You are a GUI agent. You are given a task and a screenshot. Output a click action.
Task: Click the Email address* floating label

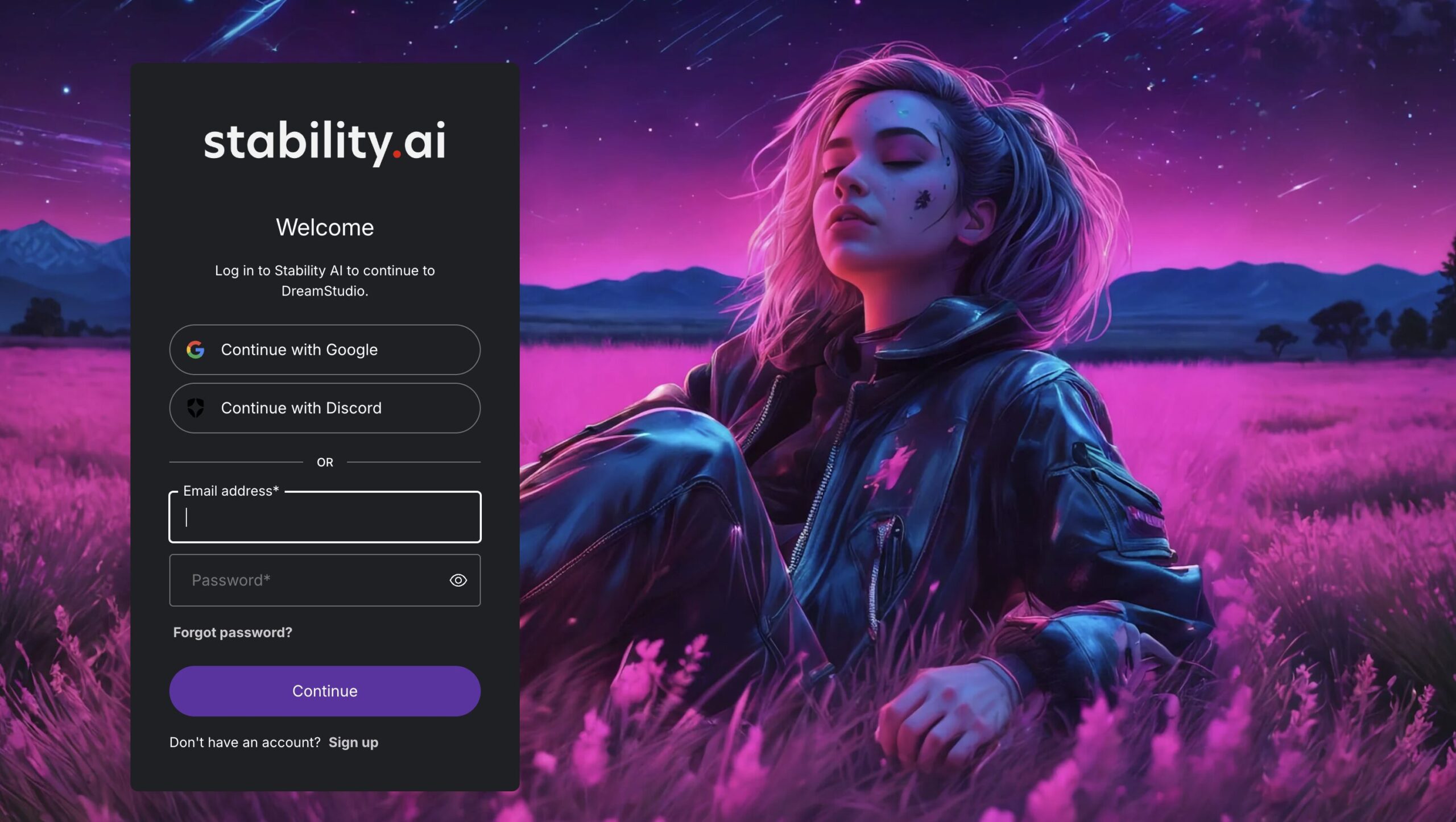coord(231,491)
